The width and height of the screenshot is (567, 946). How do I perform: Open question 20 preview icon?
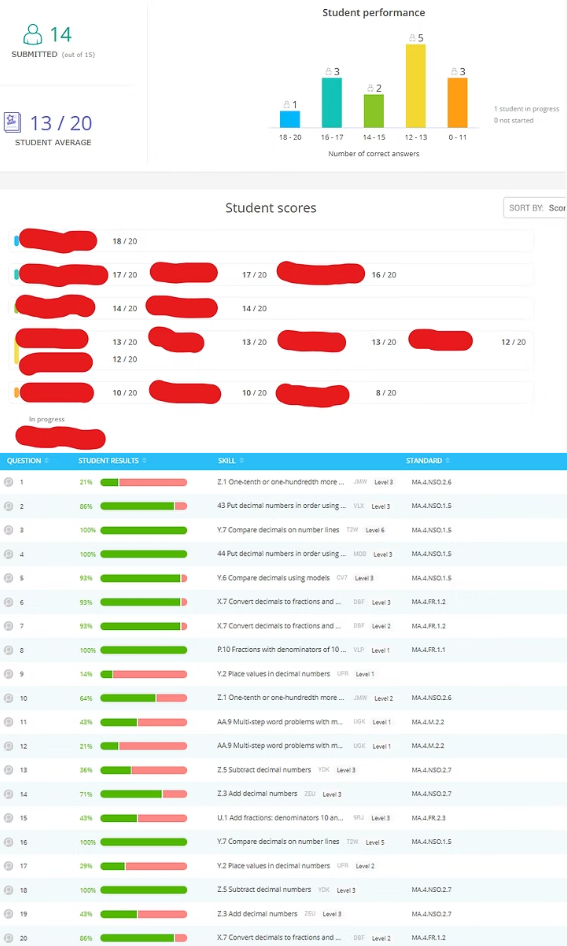(x=8, y=938)
